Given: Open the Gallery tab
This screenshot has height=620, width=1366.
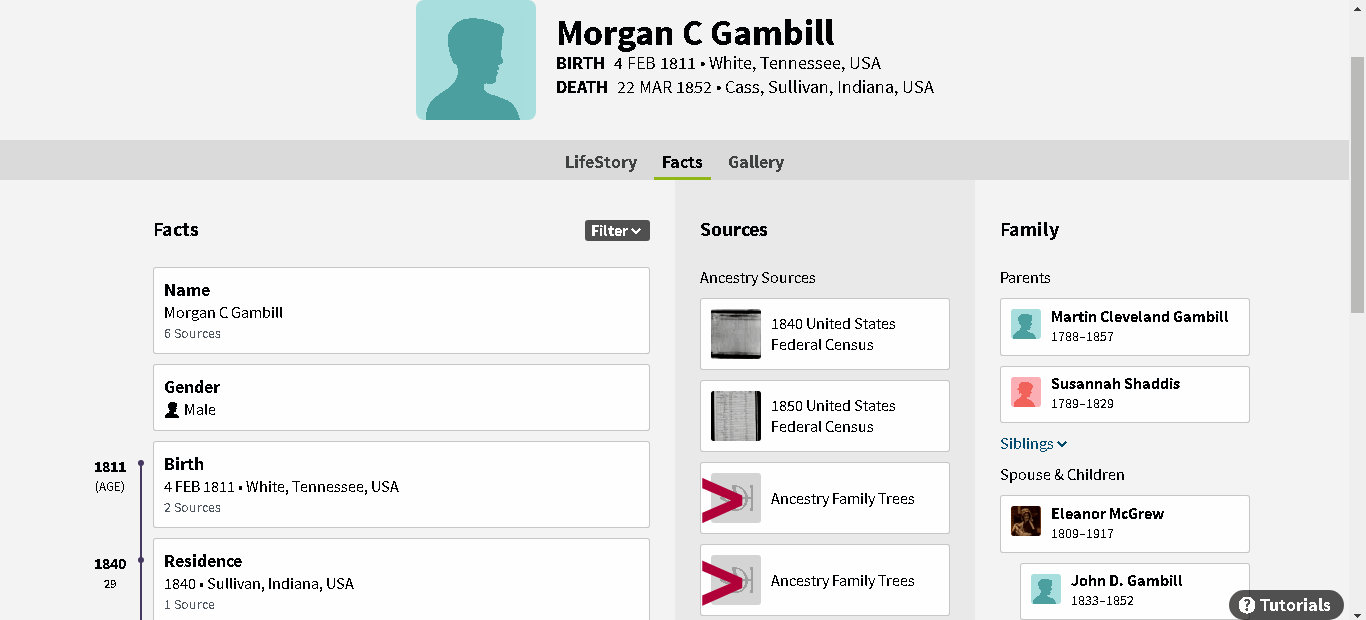Looking at the screenshot, I should [x=756, y=162].
